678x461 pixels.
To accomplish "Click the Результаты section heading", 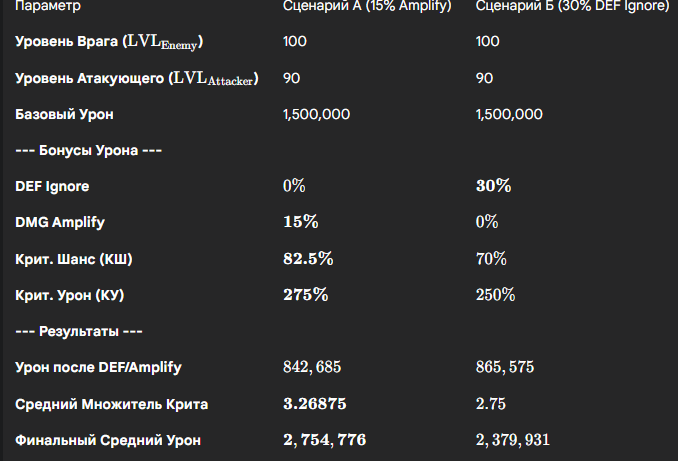I will coord(79,331).
